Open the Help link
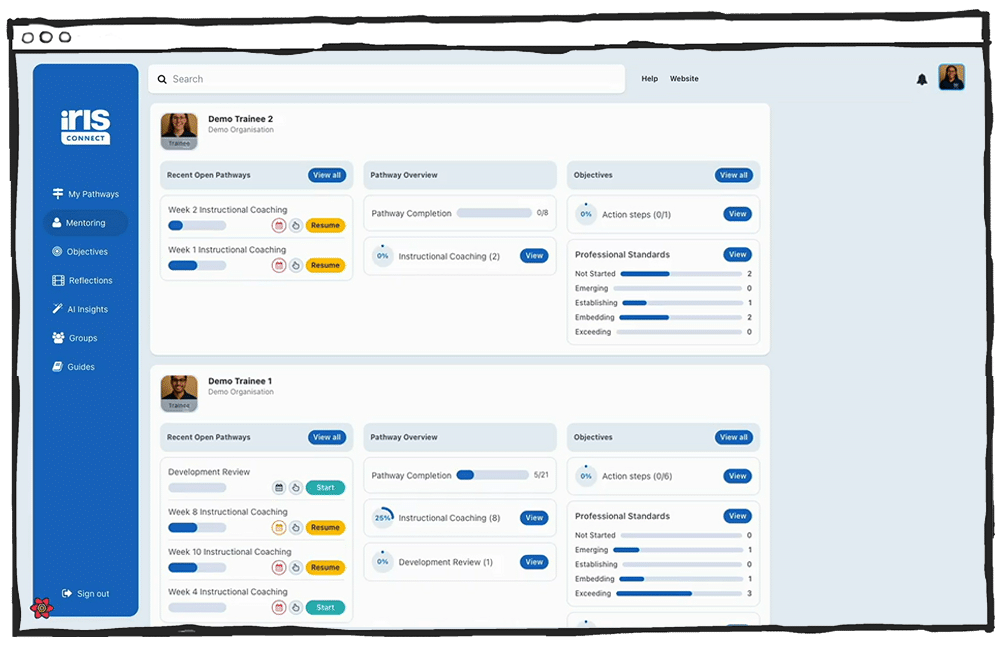1000x651 pixels. pos(649,78)
